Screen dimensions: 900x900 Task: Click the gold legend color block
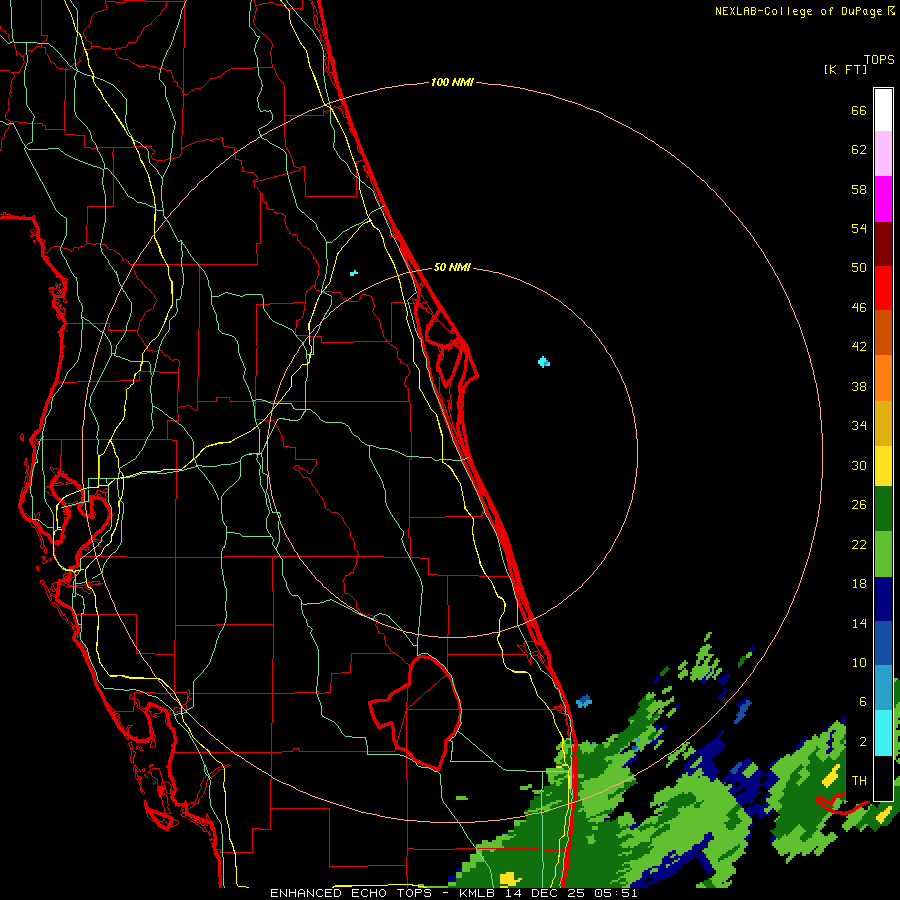click(x=883, y=423)
